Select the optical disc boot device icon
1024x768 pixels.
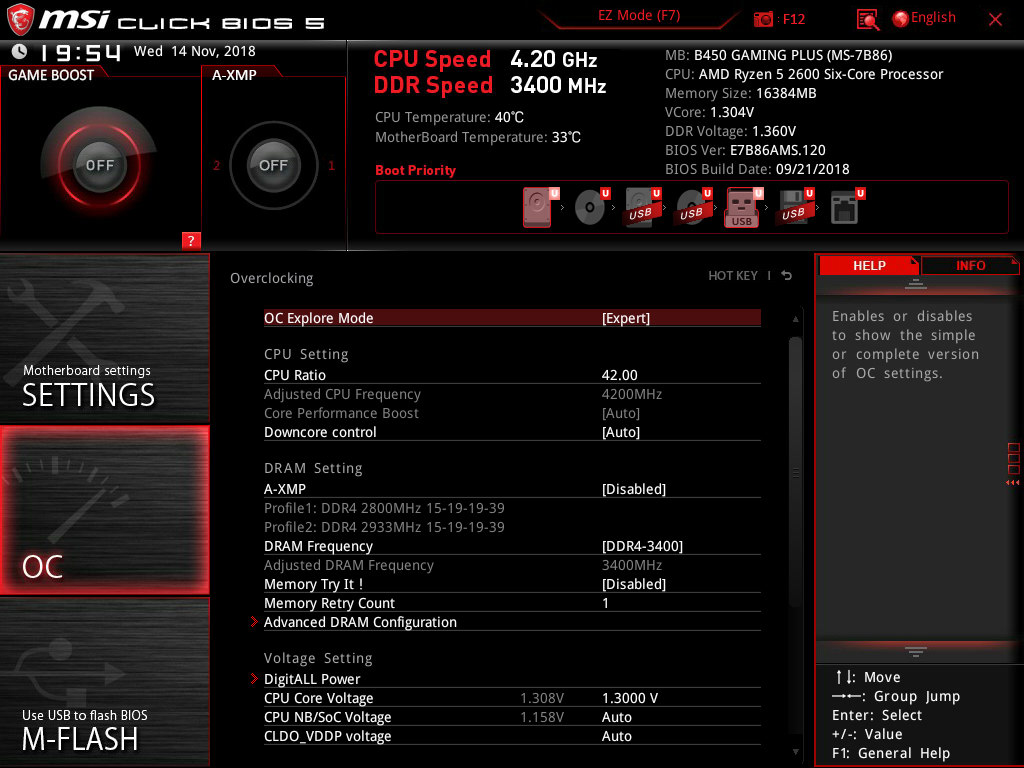coord(592,207)
